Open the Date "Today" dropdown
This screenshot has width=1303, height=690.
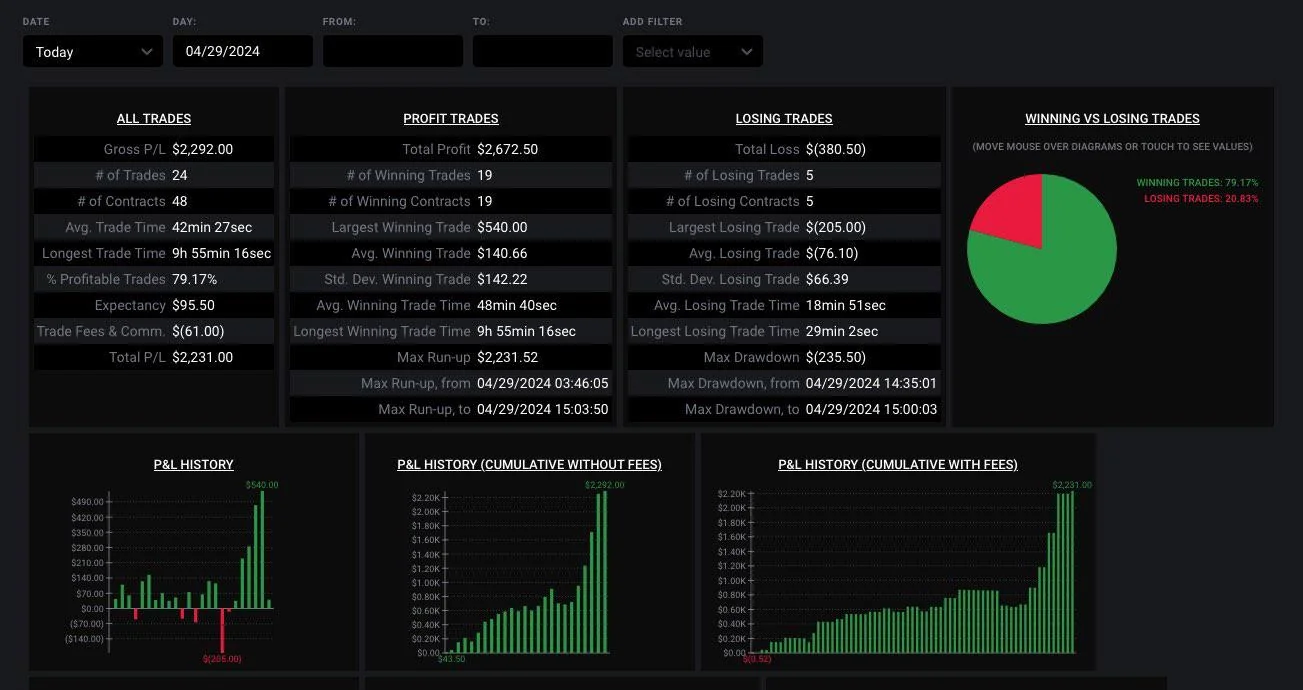[92, 51]
